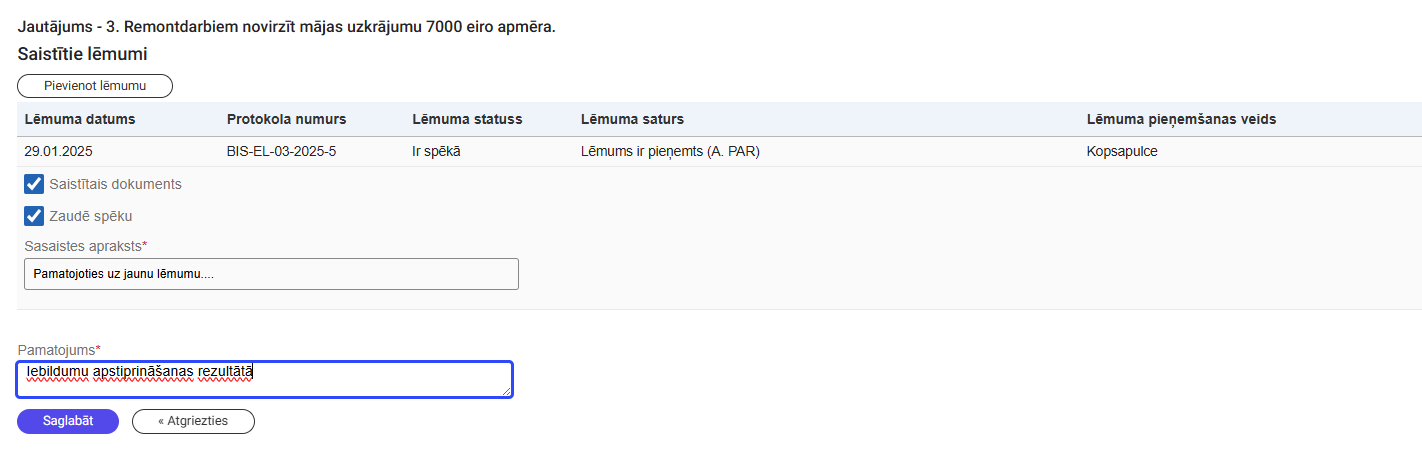
Task: Click the Lēmuma saturs column header
Action: pos(632,119)
